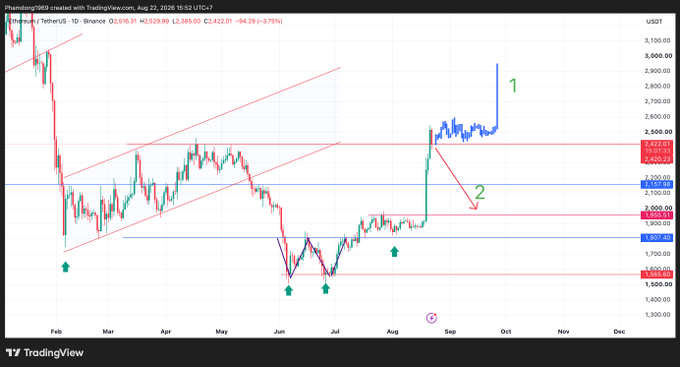
Task: Click the Dec label on time axis
Action: click(x=619, y=331)
